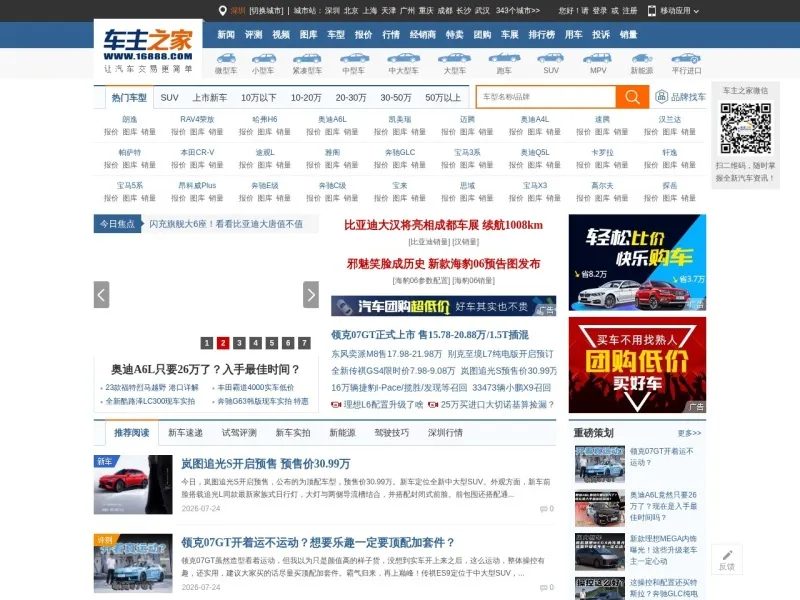Open the 销量 nav menu
The width and height of the screenshot is (800, 600).
(x=629, y=35)
